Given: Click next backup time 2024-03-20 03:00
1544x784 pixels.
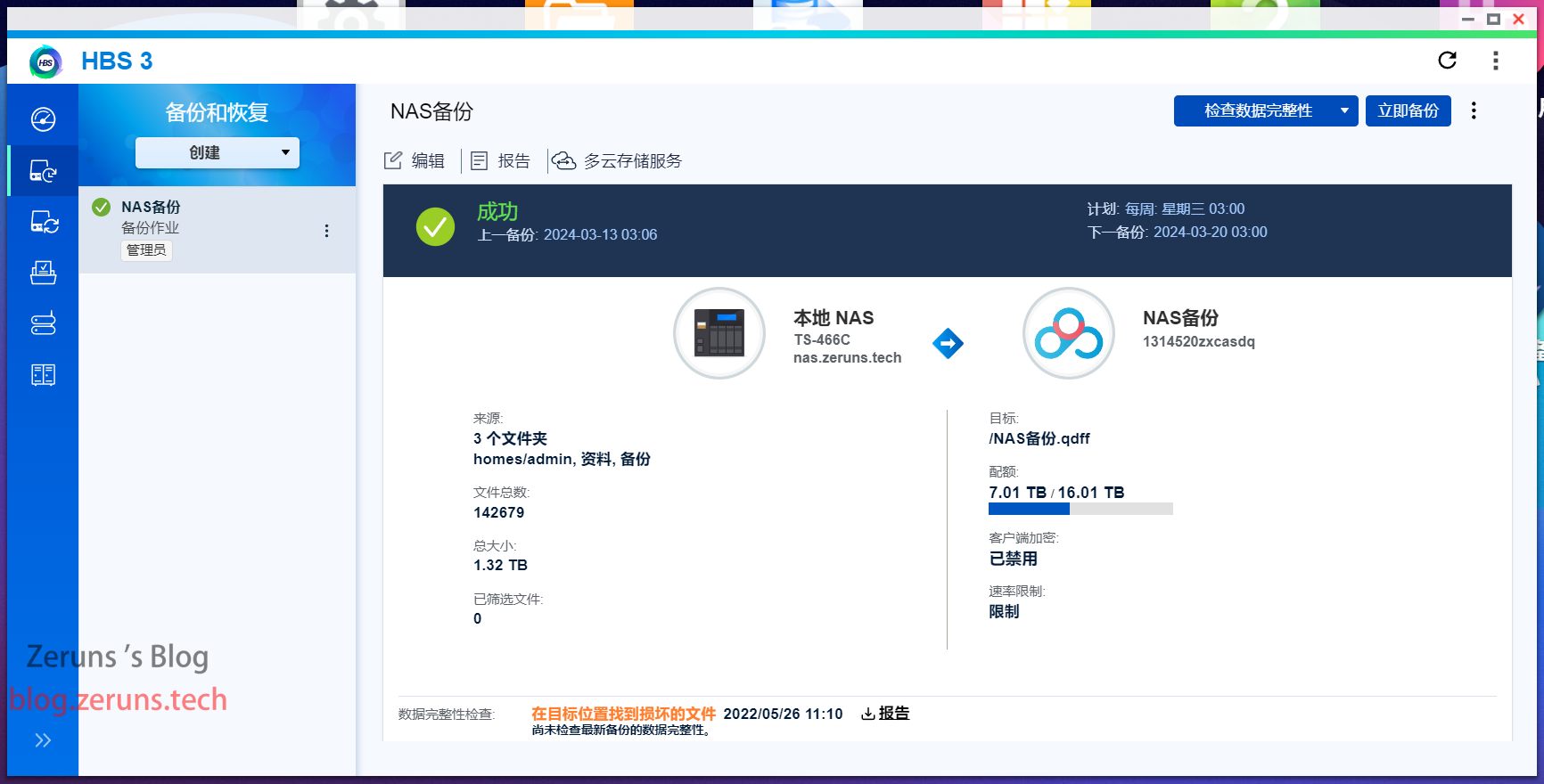Looking at the screenshot, I should [1211, 232].
